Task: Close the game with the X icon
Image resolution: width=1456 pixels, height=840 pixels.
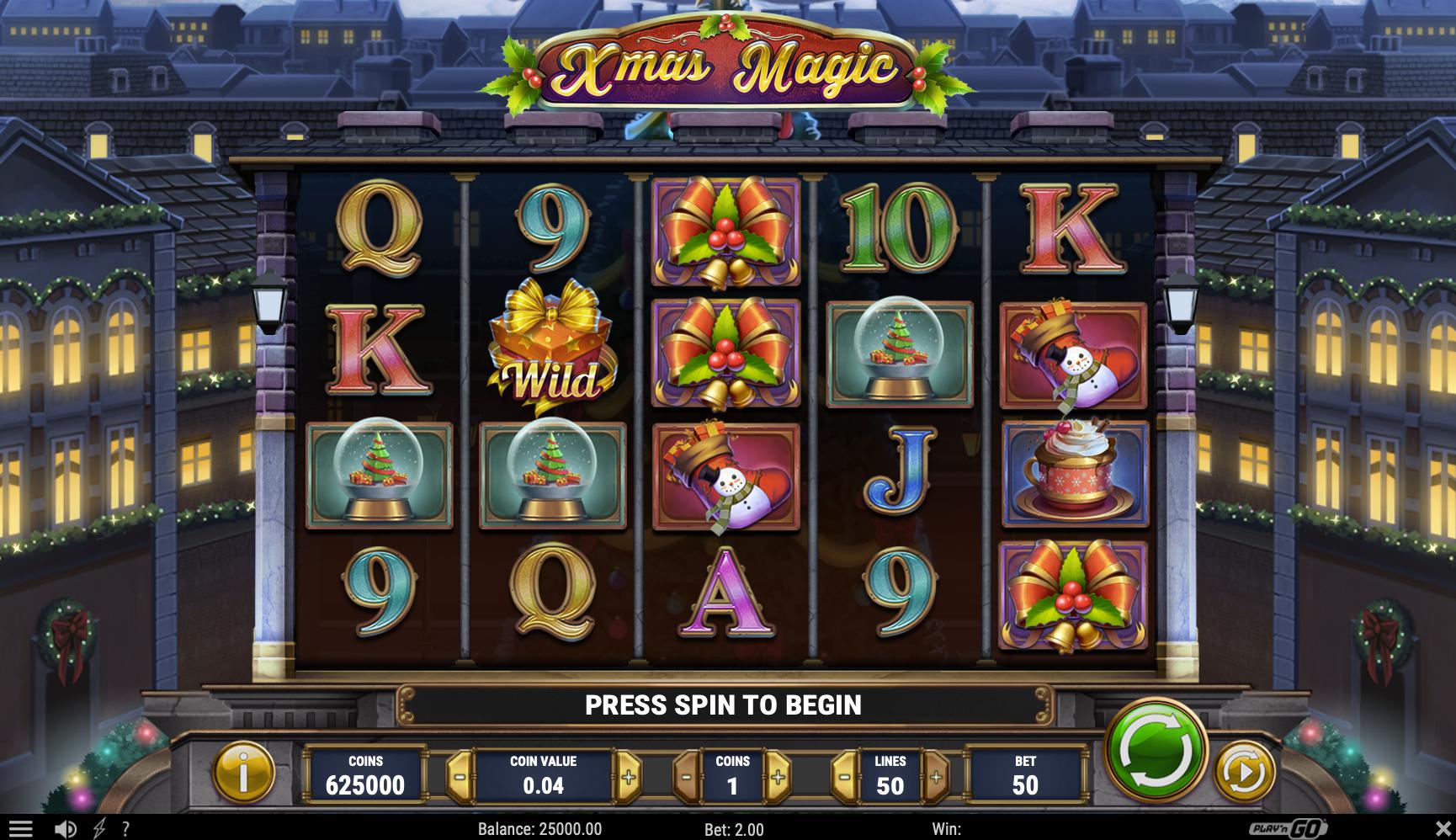Action: [1442, 828]
